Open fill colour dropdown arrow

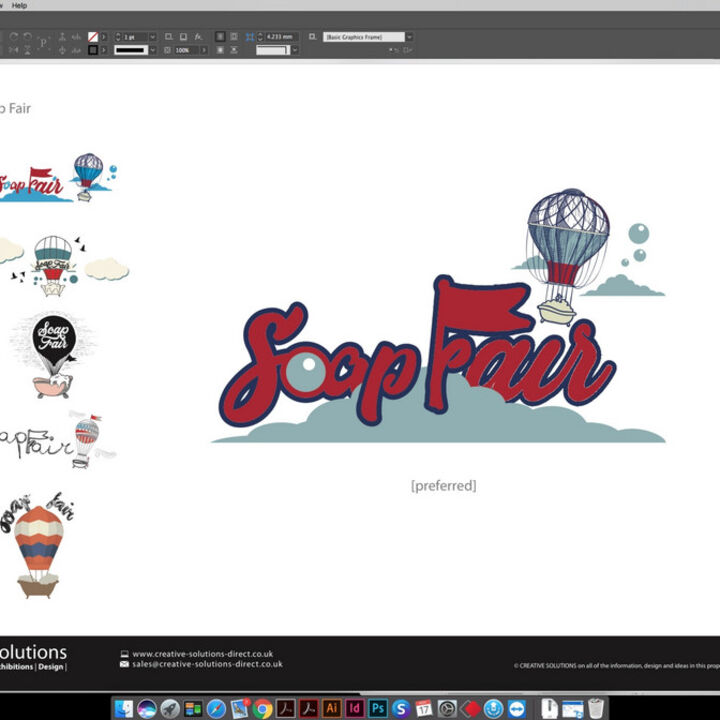[104, 36]
